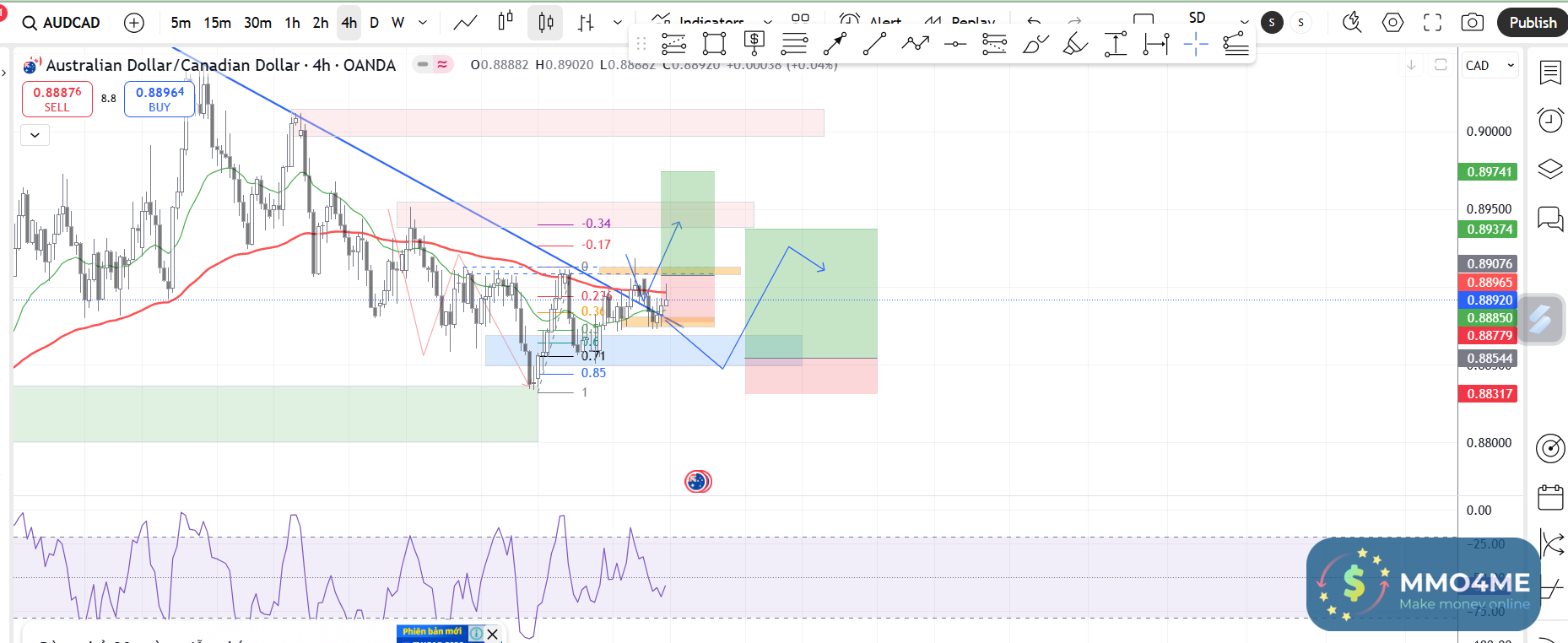Open the alerts clock panel in right sidebar
1568x643 pixels.
(1550, 121)
